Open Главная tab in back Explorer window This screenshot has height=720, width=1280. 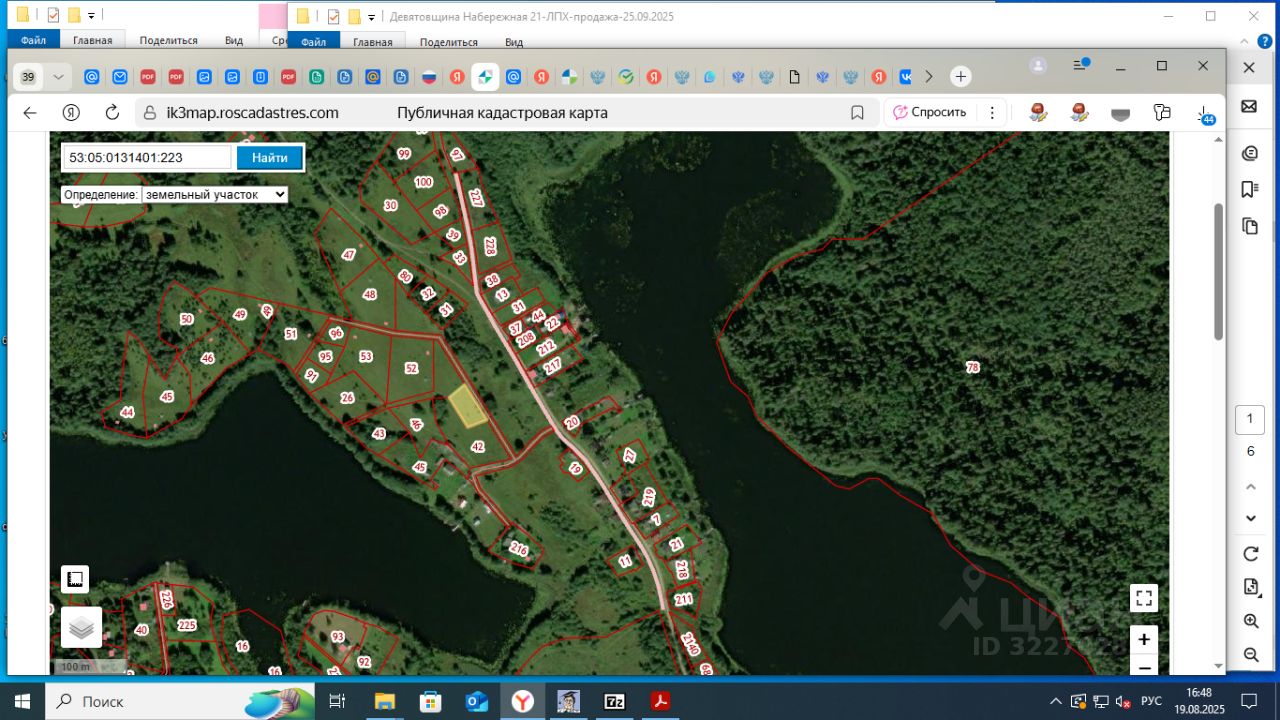(93, 40)
